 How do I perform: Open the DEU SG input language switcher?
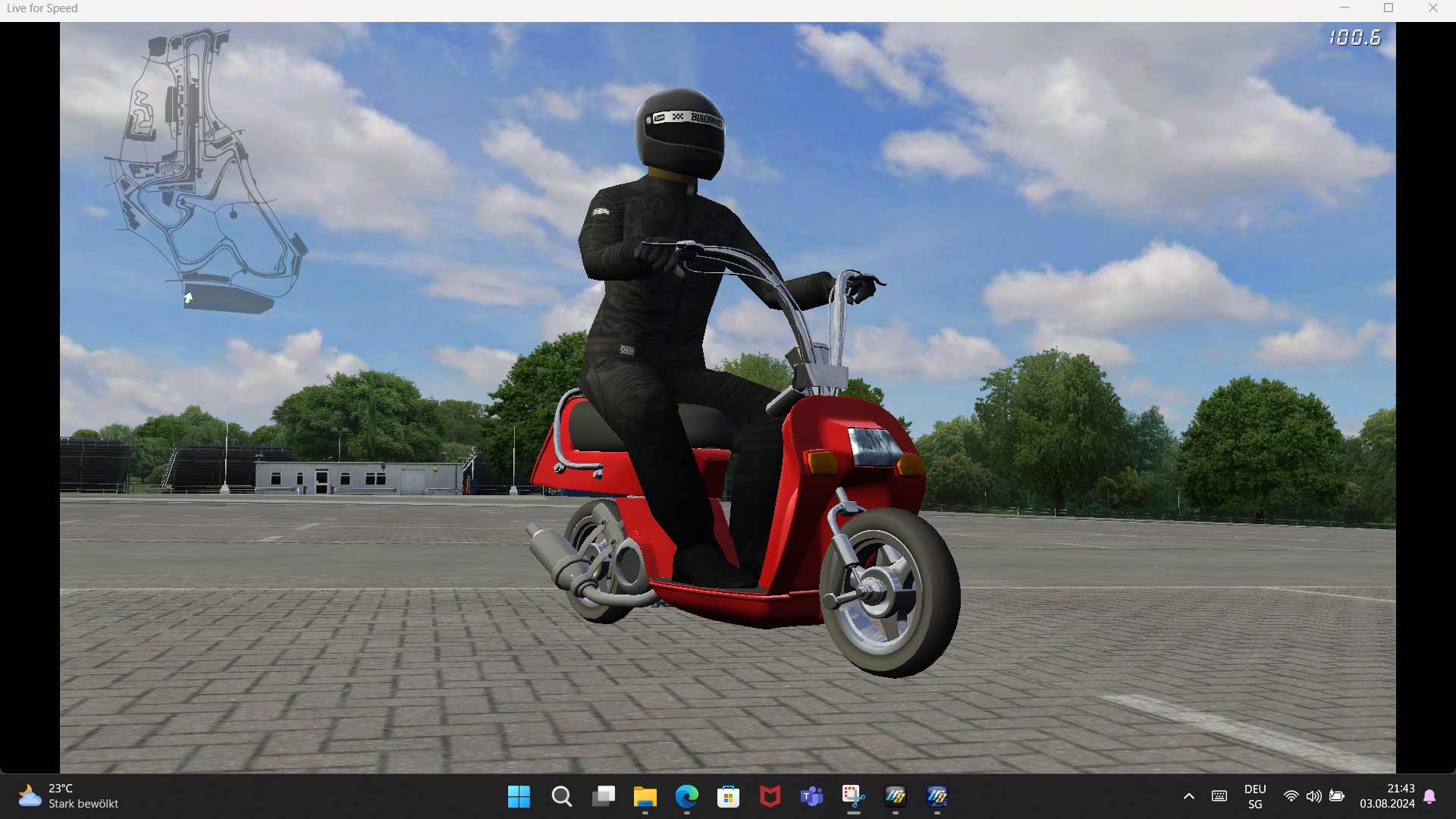[x=1255, y=796]
